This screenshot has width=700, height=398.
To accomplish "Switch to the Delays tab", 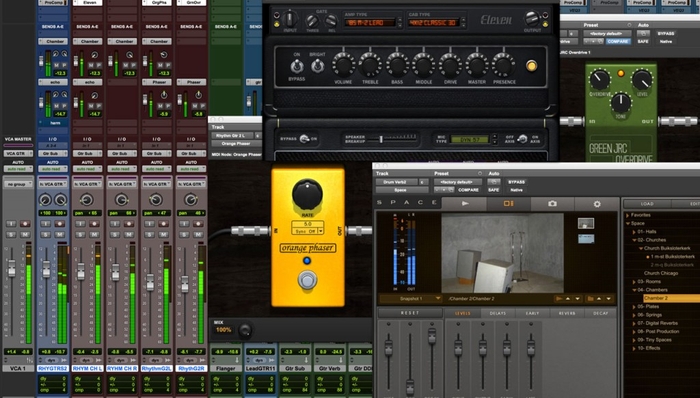I will point(498,313).
